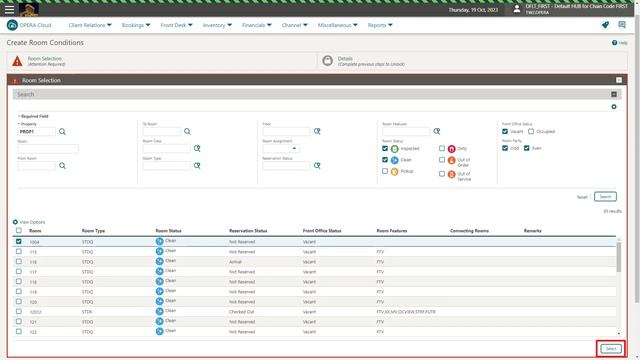Uncheck the Clean room status checkbox

pos(385,160)
